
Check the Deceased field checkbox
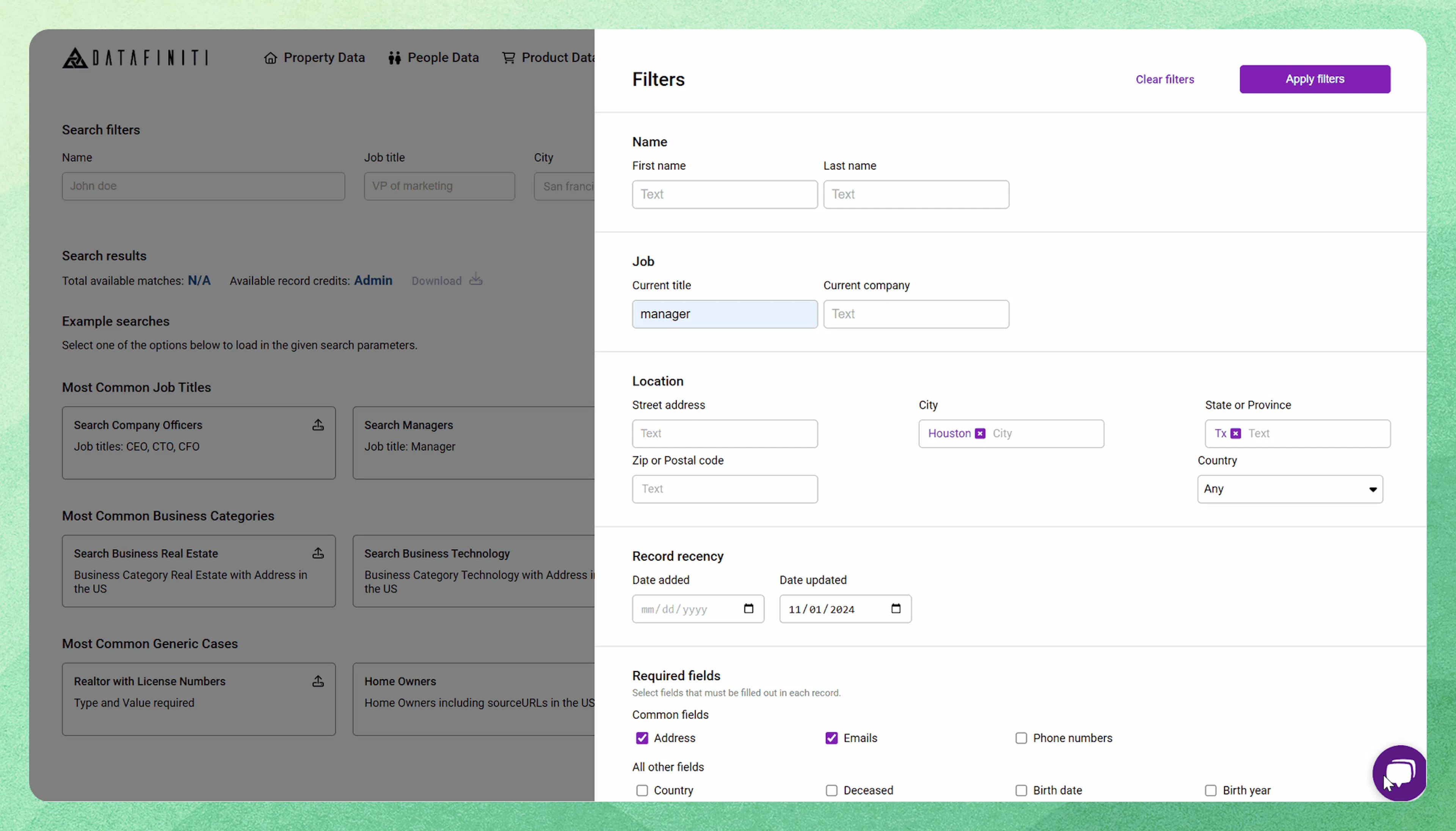coord(831,790)
